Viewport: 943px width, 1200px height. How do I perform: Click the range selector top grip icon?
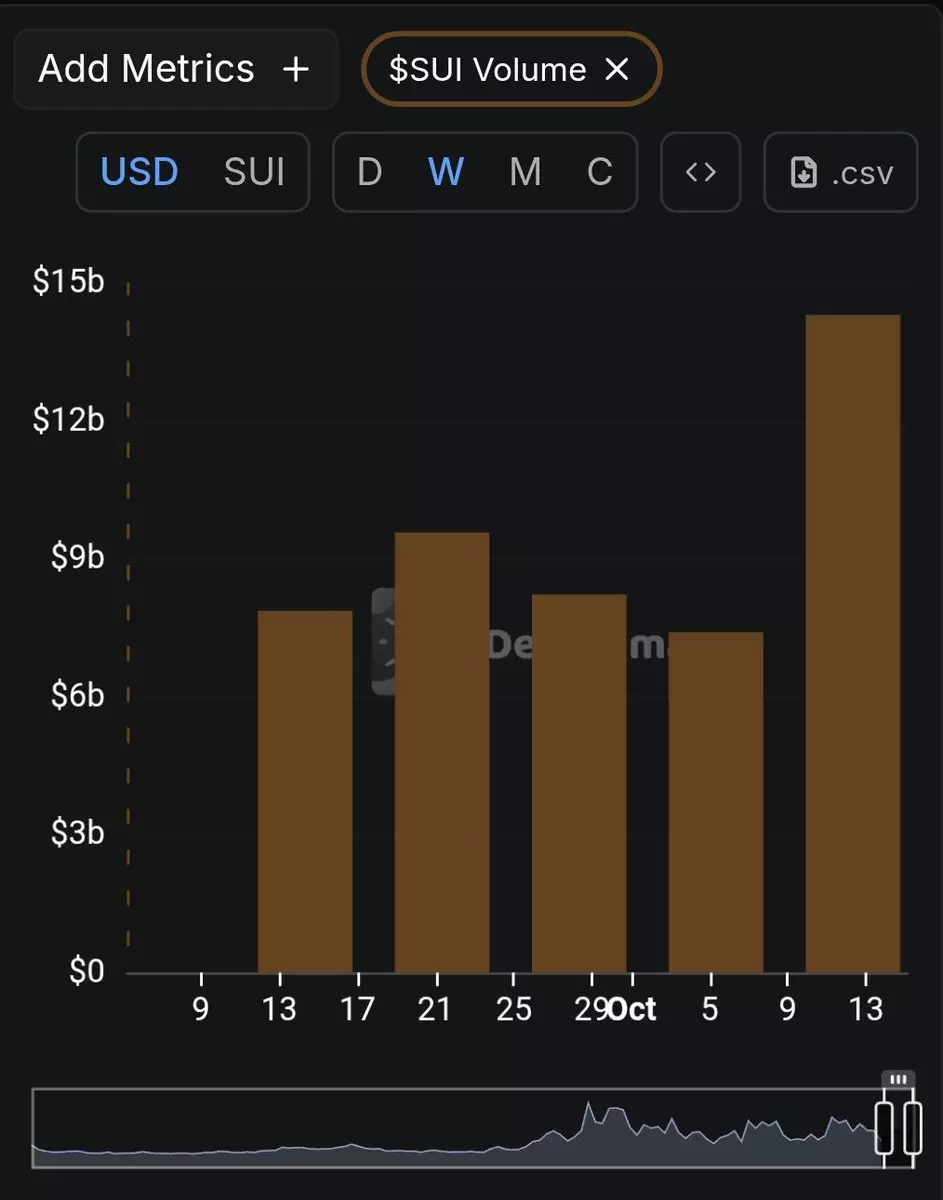point(898,1080)
